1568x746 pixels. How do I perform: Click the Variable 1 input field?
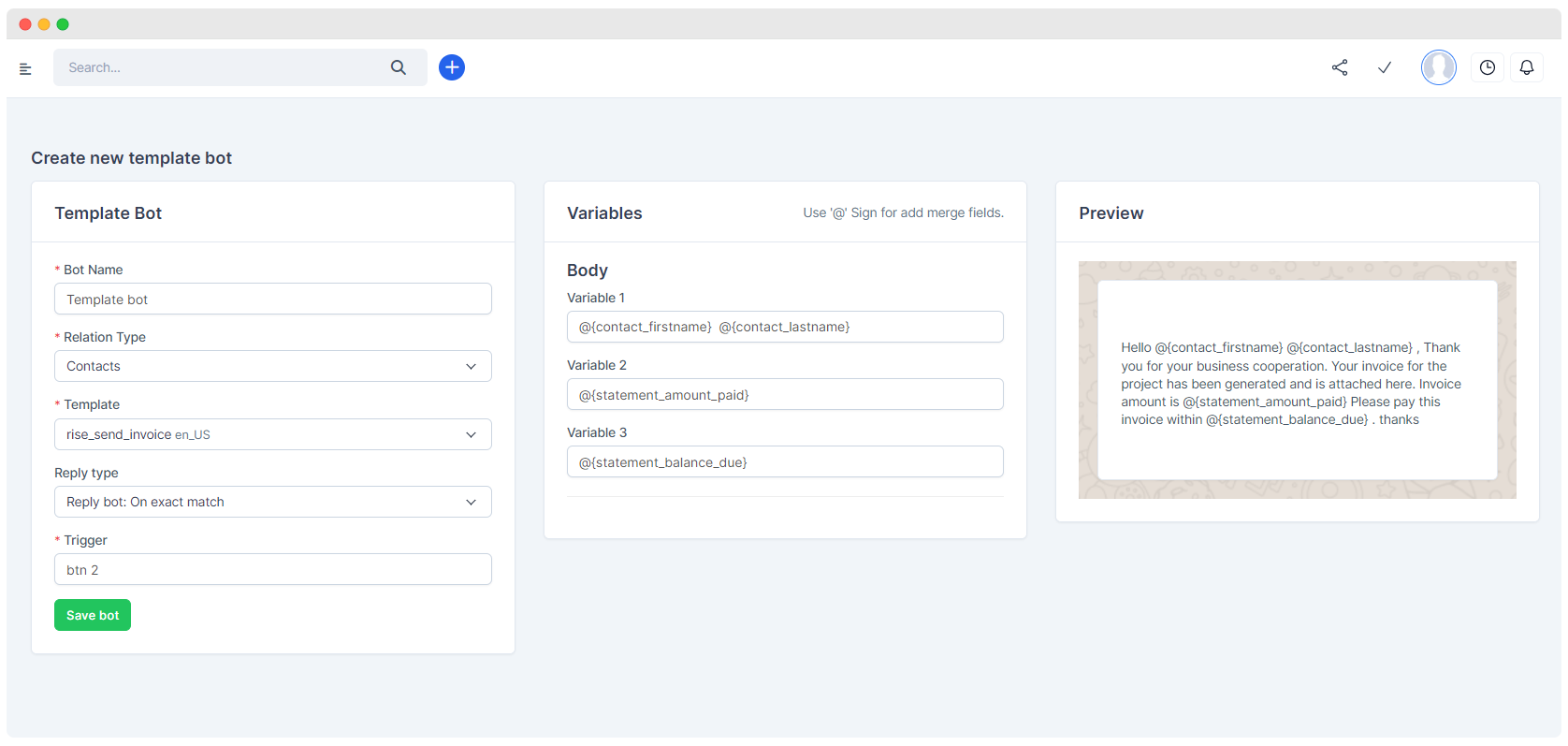tap(785, 327)
